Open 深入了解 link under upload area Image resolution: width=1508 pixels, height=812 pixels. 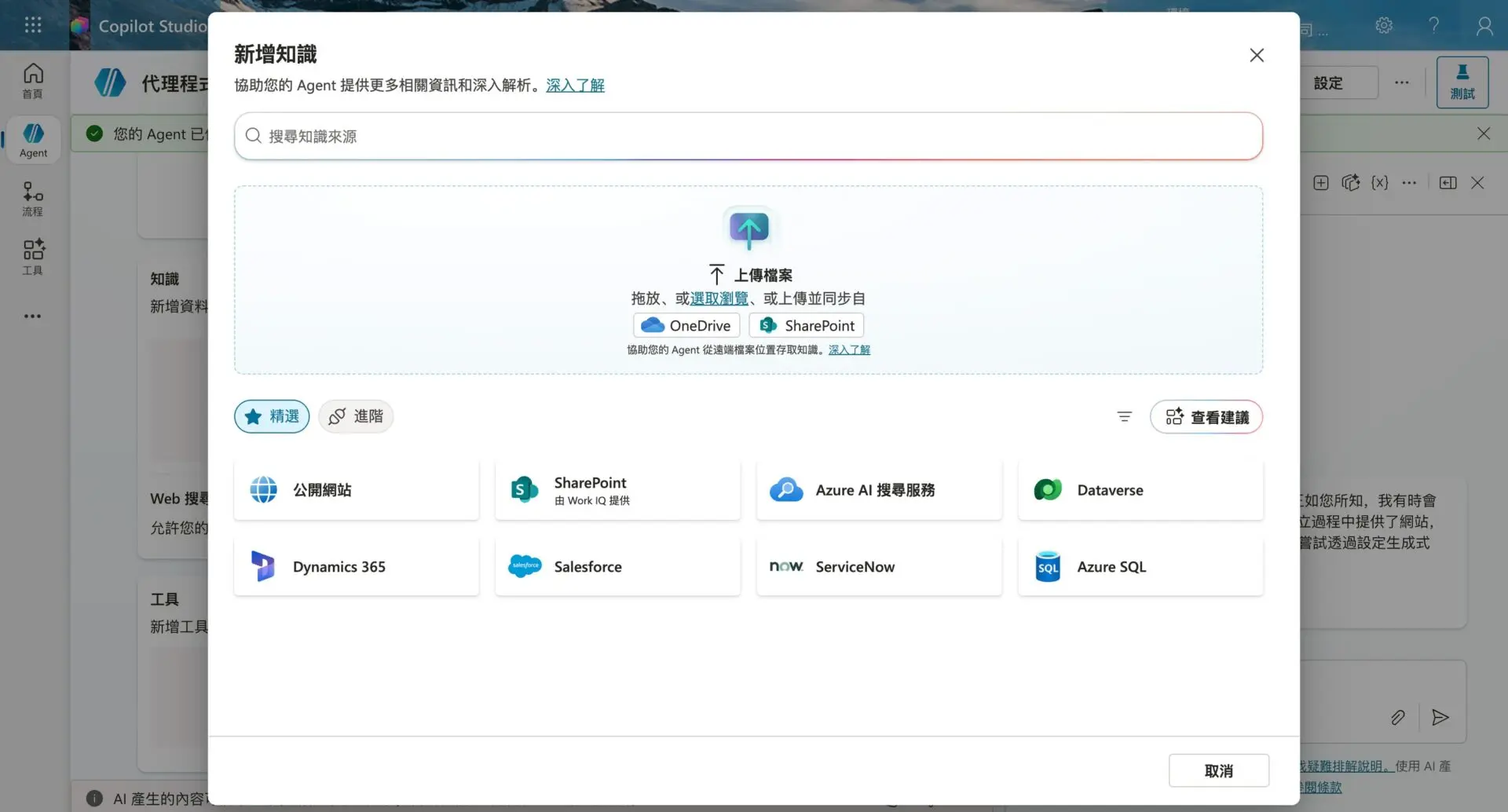point(849,349)
